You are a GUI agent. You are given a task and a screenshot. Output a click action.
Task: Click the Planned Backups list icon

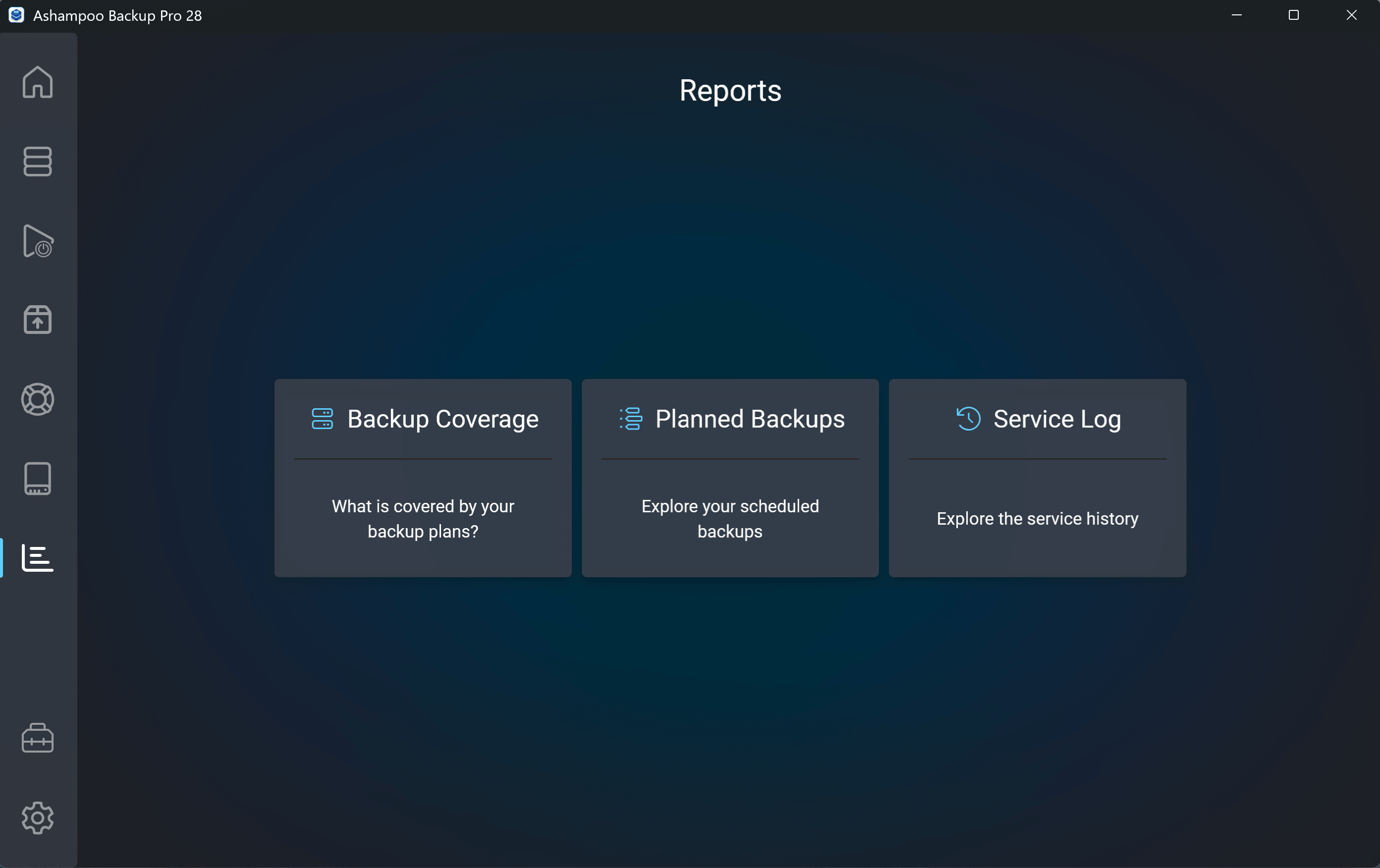point(630,419)
